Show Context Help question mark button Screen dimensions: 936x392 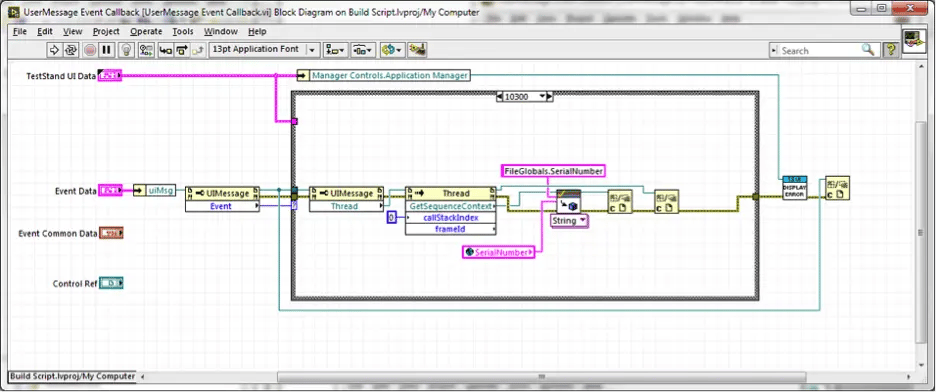pos(891,51)
